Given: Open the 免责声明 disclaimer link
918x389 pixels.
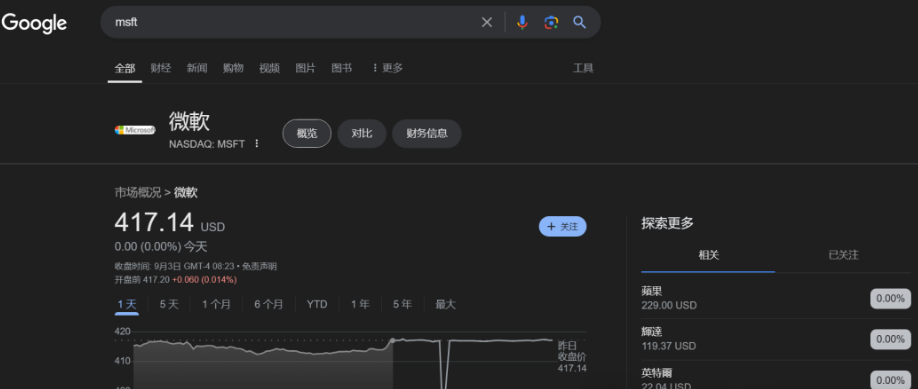Looking at the screenshot, I should point(260,267).
